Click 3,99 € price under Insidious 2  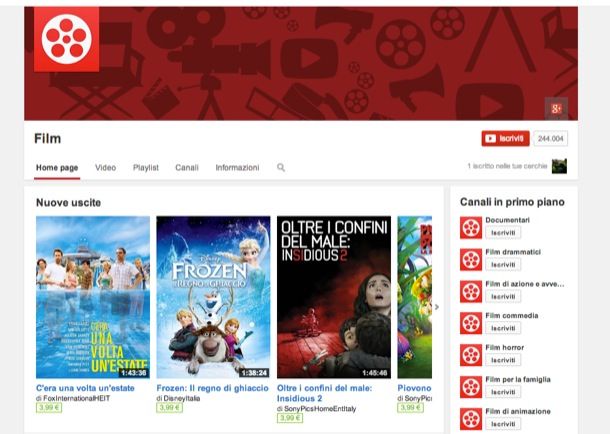pos(290,418)
